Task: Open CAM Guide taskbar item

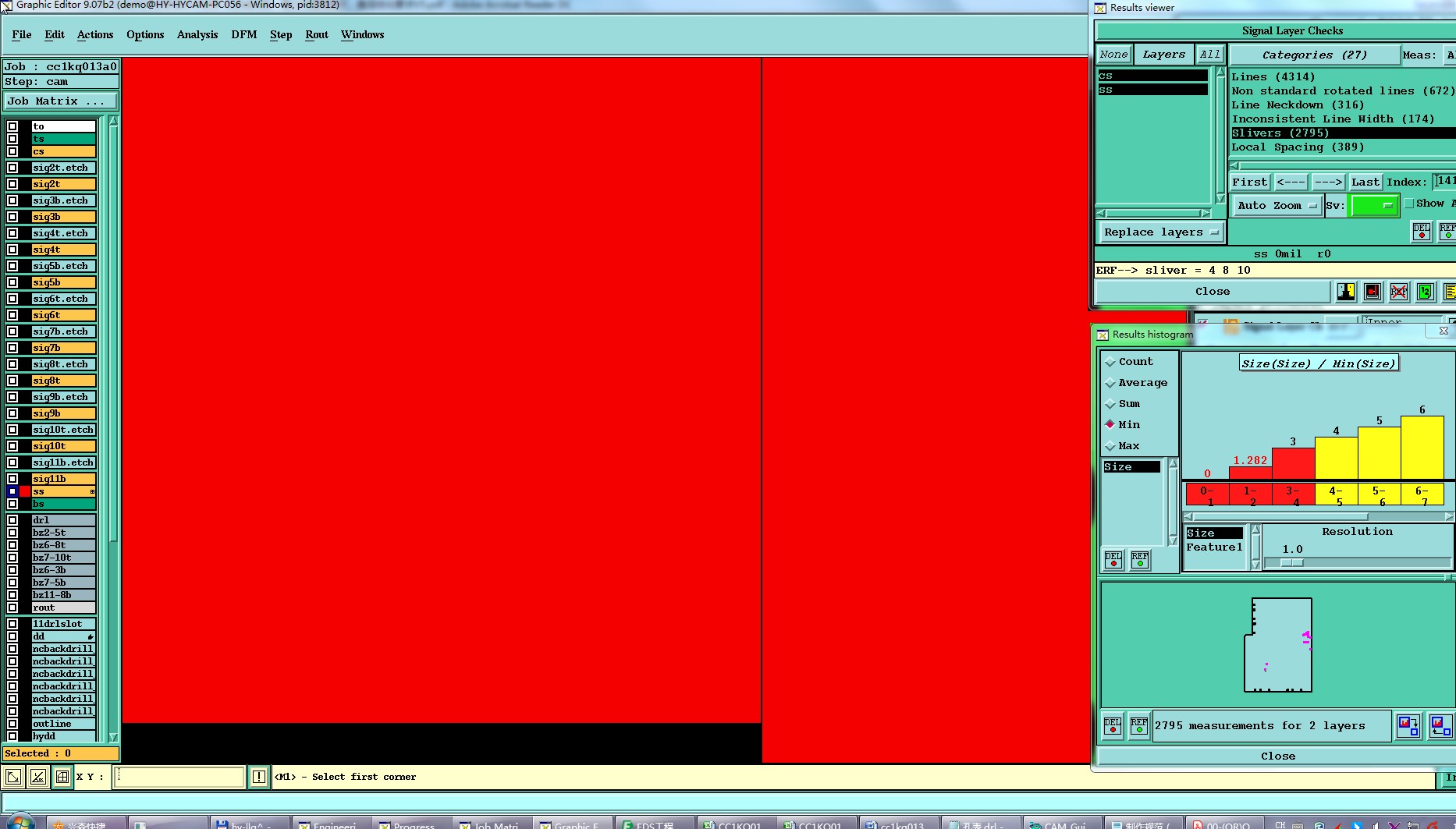Action: (1058, 824)
